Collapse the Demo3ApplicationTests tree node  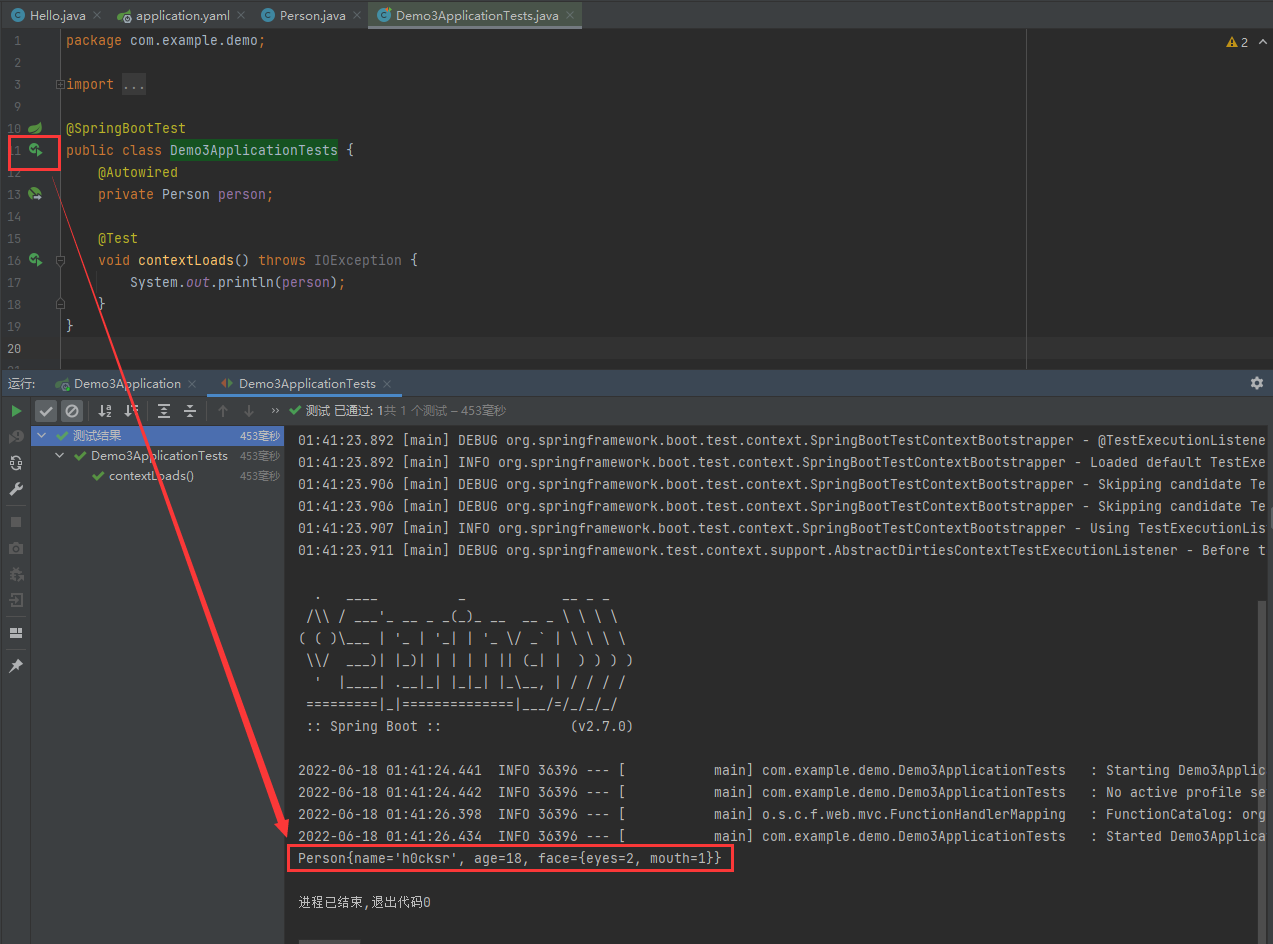61,456
